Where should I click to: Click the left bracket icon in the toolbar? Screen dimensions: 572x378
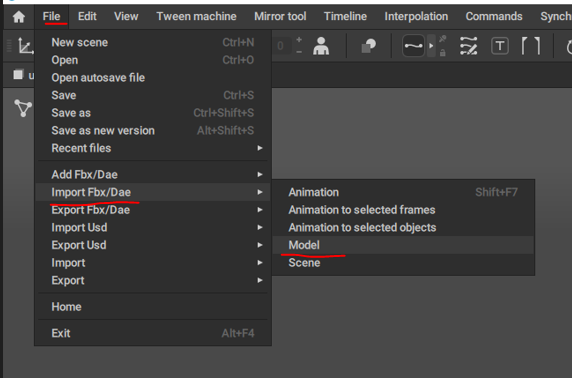click(x=525, y=46)
